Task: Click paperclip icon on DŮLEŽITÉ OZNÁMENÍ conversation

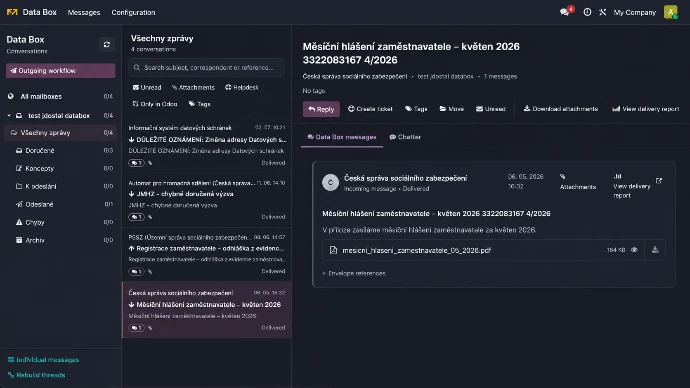Action: pos(150,163)
